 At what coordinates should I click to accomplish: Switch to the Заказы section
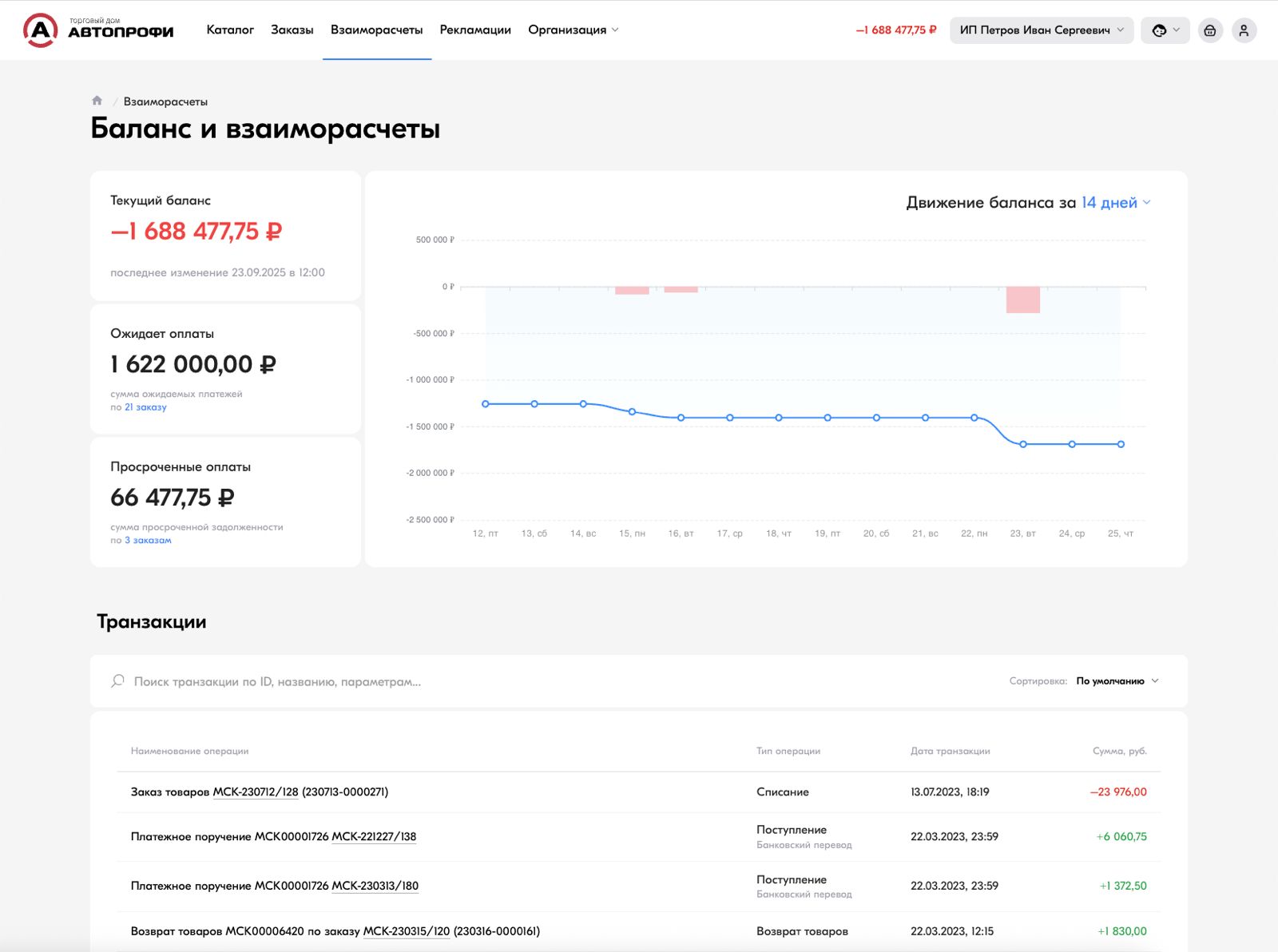coord(292,30)
